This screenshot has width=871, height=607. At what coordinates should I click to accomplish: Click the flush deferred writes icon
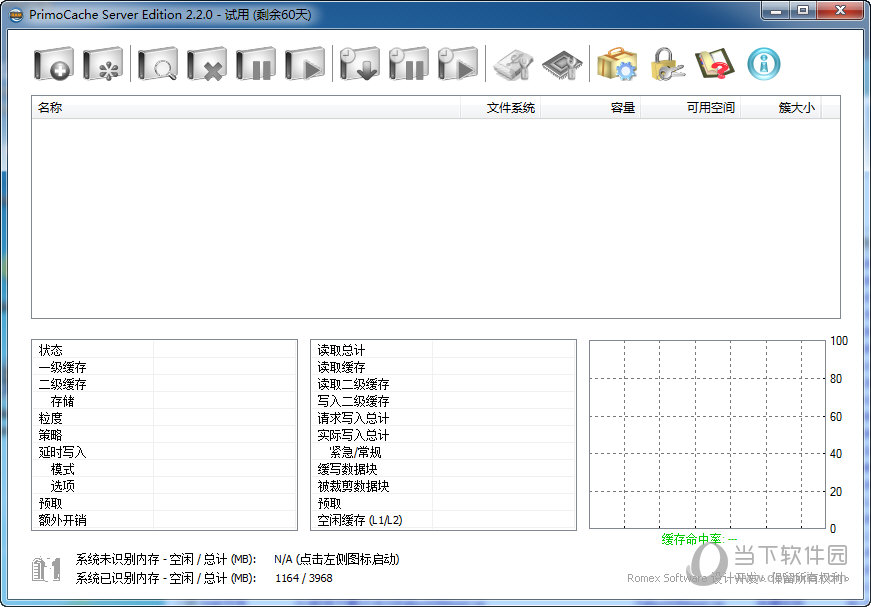(x=359, y=64)
